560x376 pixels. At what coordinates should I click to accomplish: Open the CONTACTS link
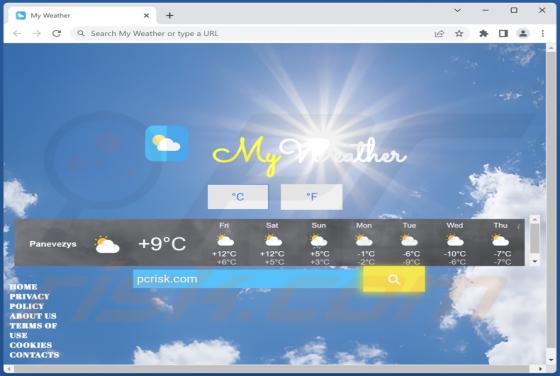tap(34, 355)
